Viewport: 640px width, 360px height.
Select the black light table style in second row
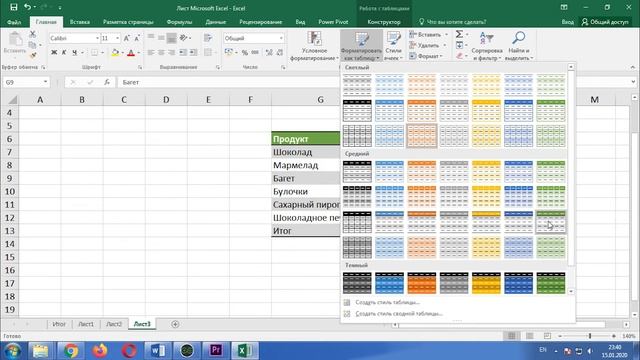click(357, 111)
